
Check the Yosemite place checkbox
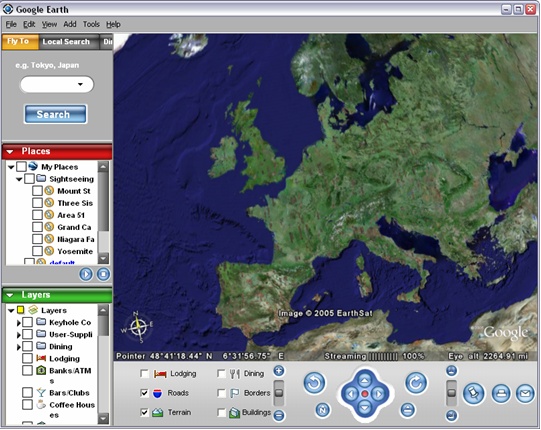pyautogui.click(x=37, y=251)
